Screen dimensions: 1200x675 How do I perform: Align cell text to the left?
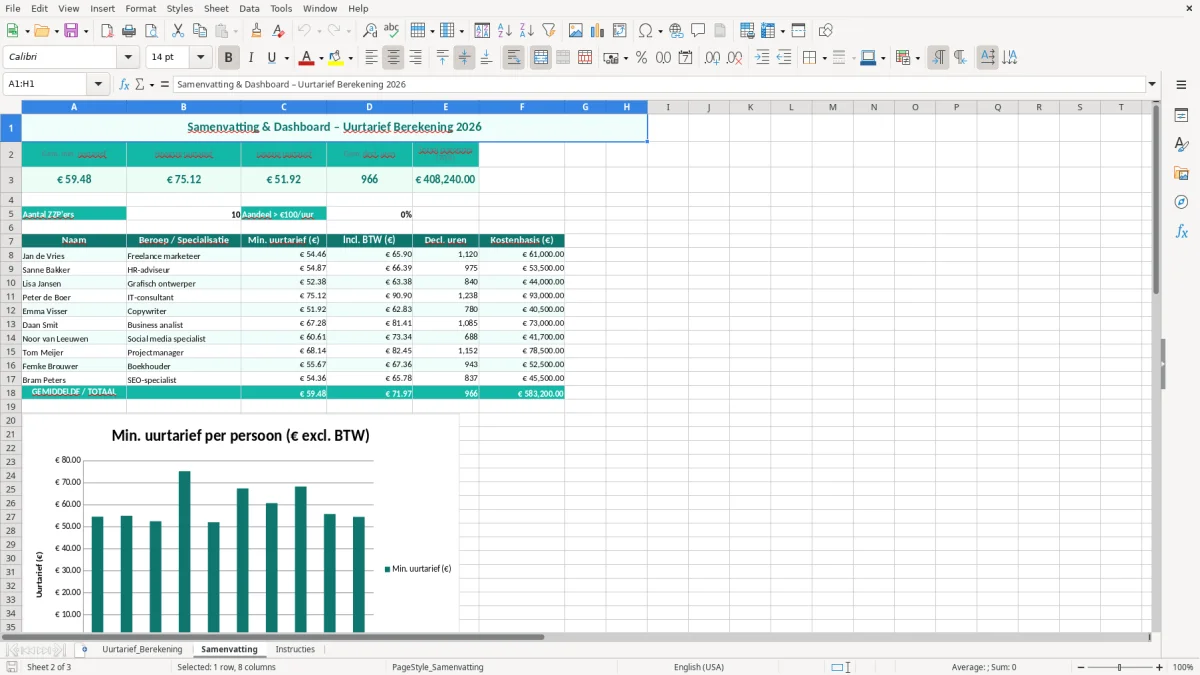pos(372,58)
